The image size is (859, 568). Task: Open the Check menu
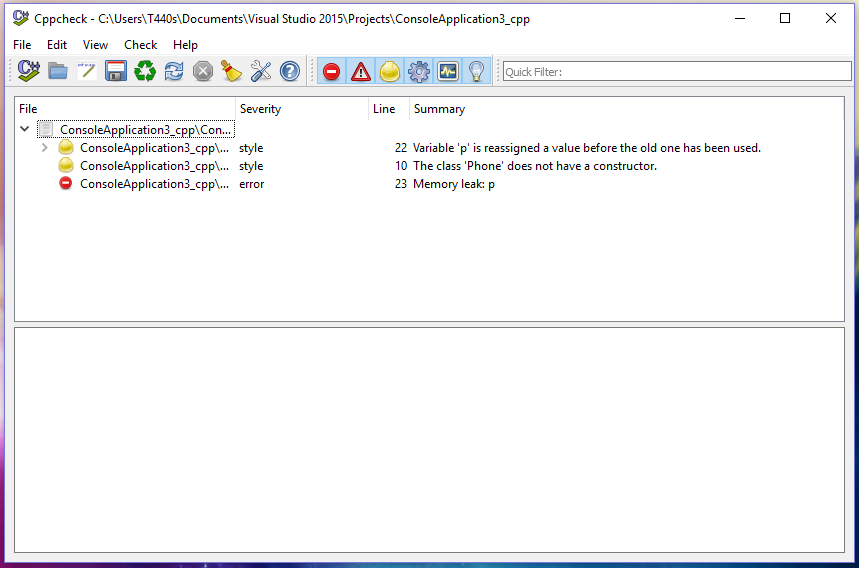[x=141, y=45]
